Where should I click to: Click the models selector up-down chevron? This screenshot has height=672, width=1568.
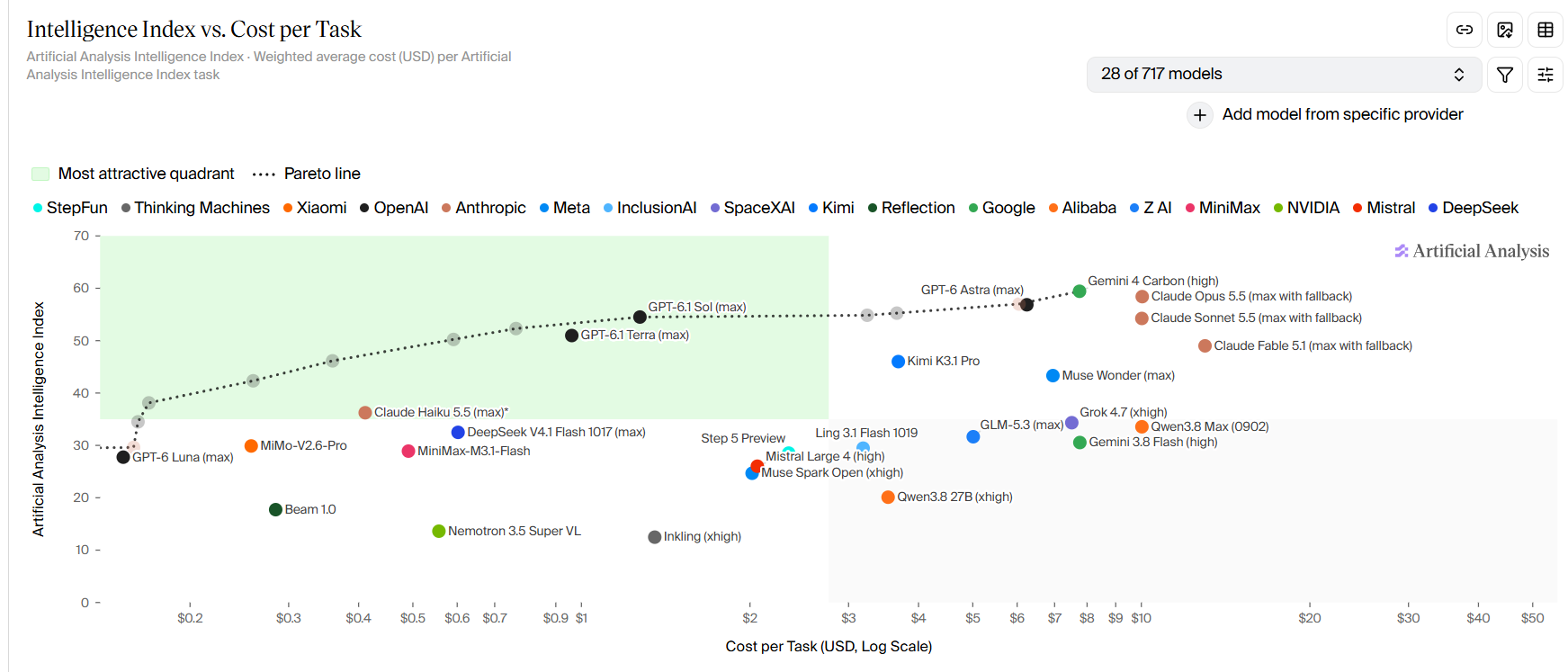pos(1459,75)
